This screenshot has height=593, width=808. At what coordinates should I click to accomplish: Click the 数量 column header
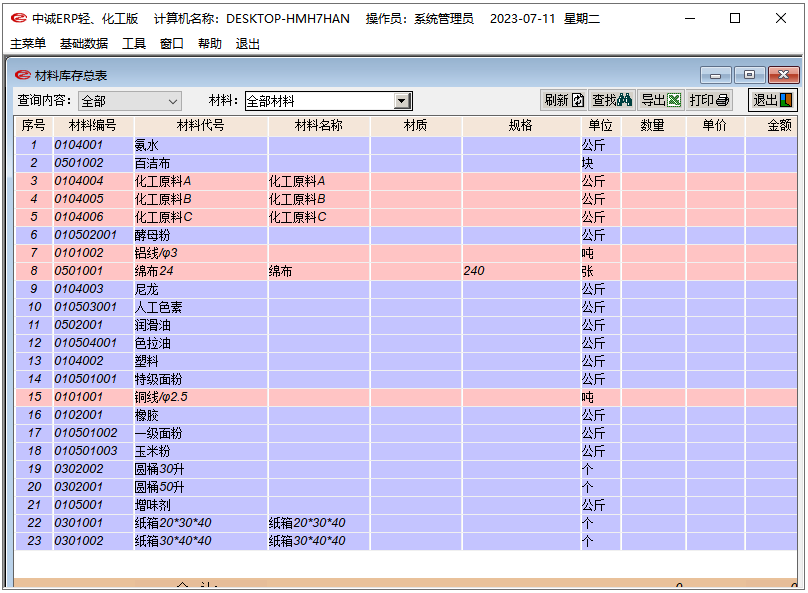(653, 126)
